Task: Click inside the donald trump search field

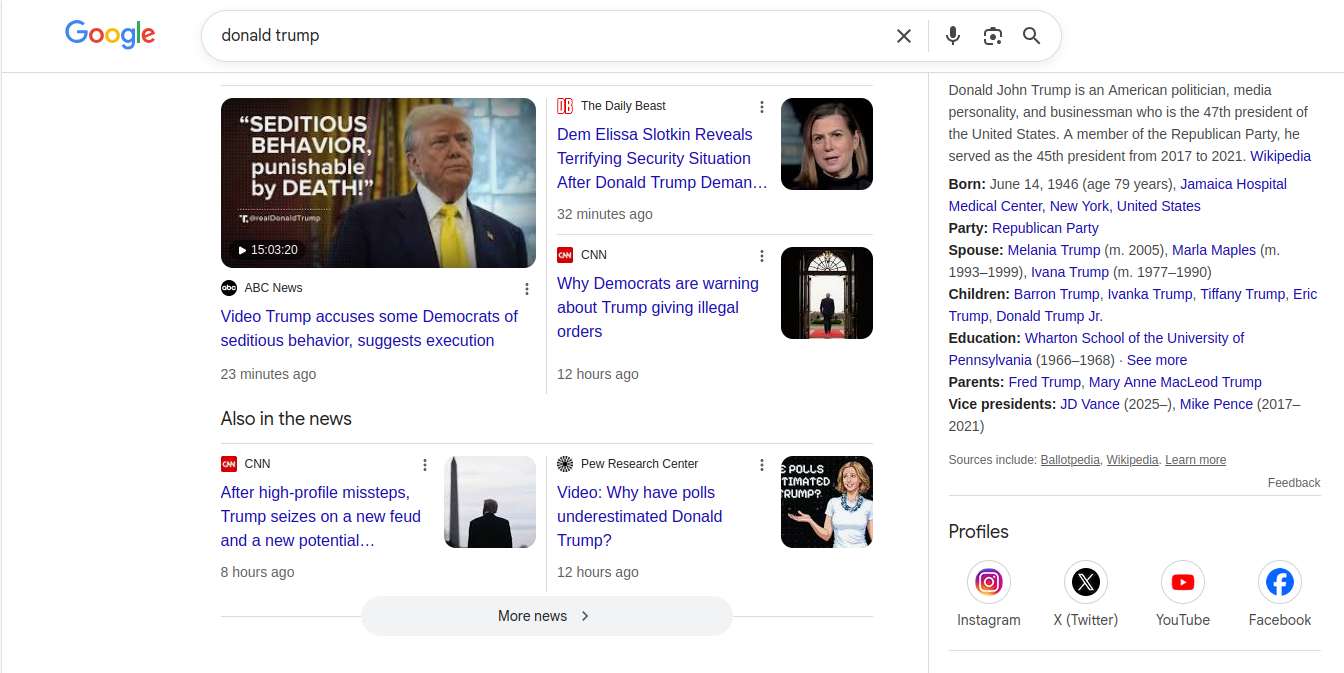Action: click(x=550, y=36)
